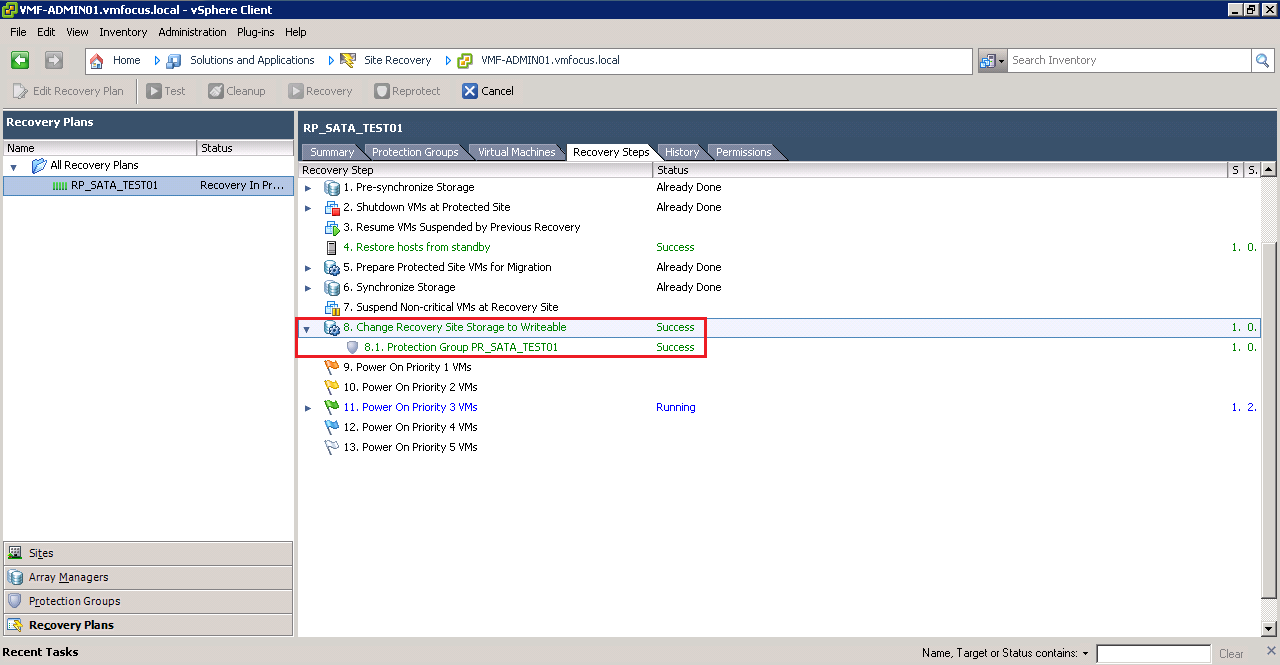Viewport: 1280px width, 665px height.
Task: Click the green back navigation arrow
Action: point(20,60)
